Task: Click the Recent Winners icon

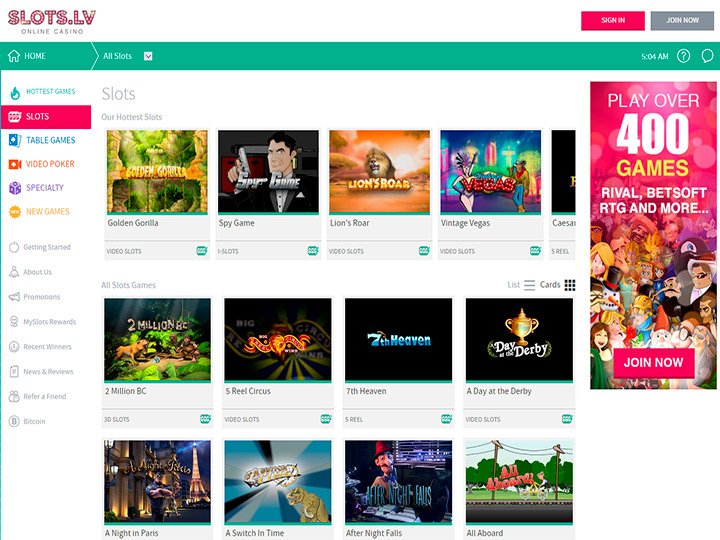Action: click(x=14, y=346)
